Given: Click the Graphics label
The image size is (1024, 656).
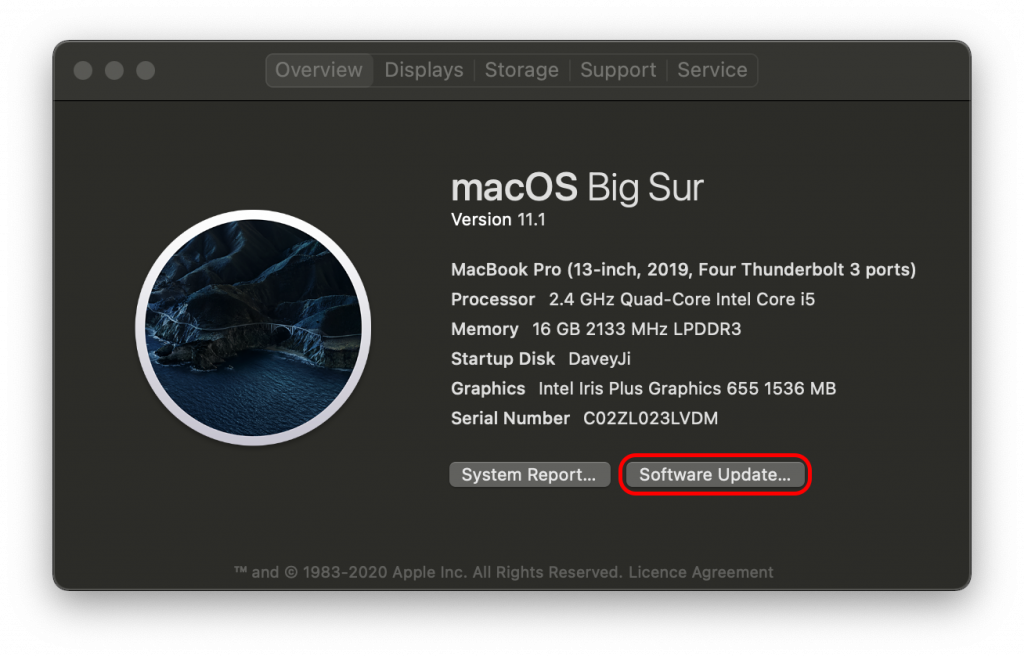Looking at the screenshot, I should point(488,389).
